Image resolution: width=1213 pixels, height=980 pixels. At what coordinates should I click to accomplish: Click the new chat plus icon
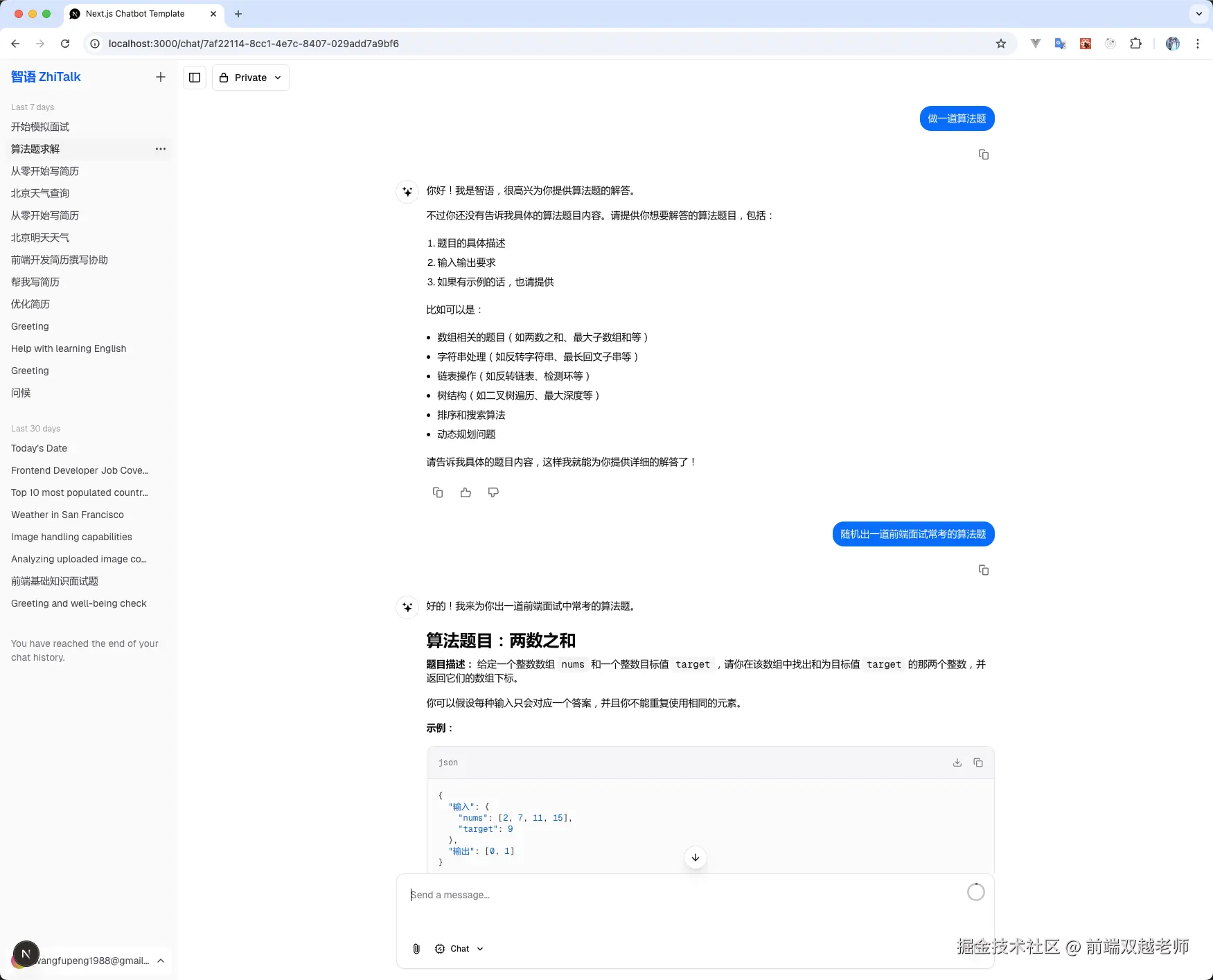click(x=161, y=77)
